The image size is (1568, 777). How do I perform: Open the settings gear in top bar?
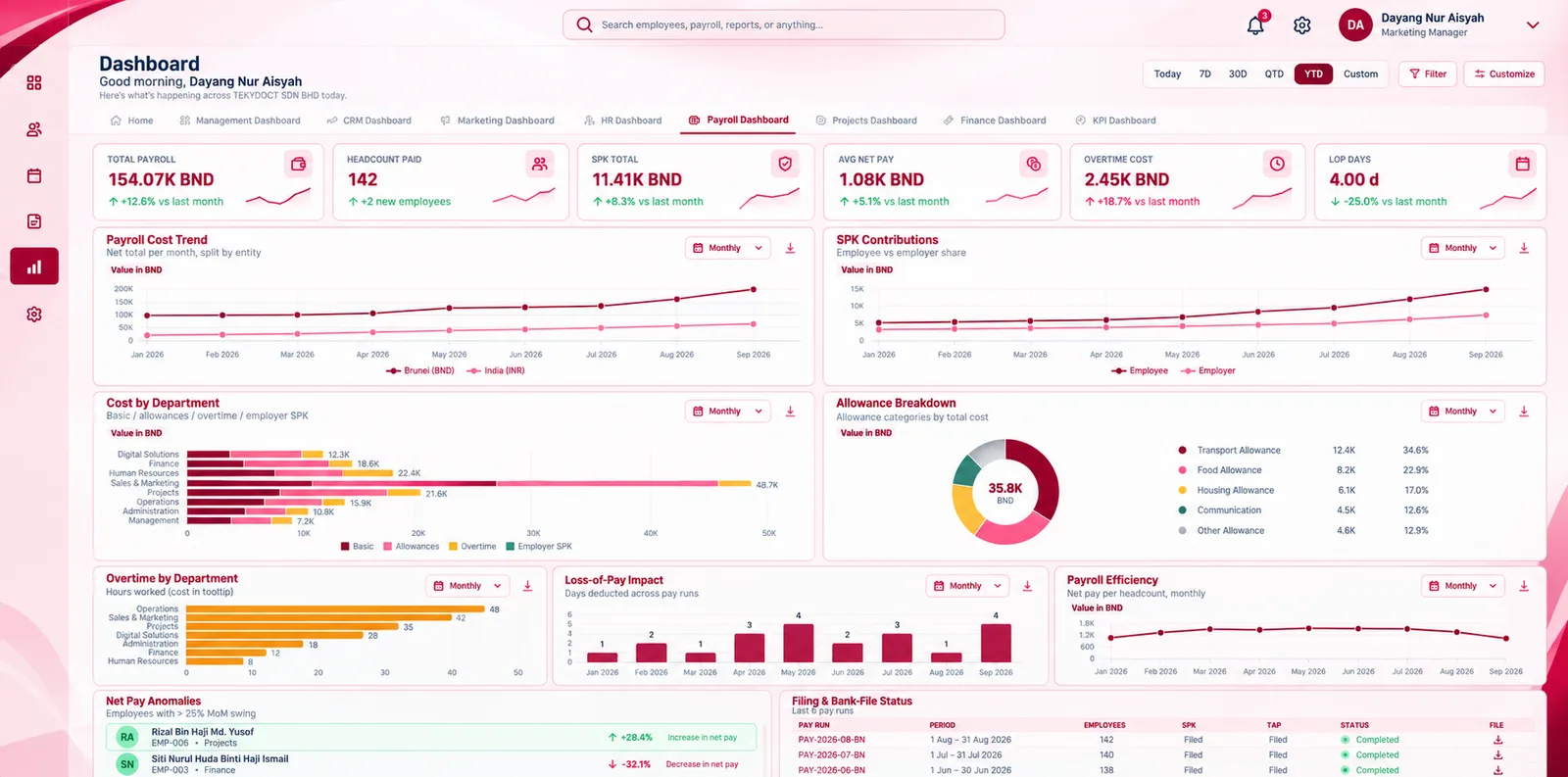1302,25
